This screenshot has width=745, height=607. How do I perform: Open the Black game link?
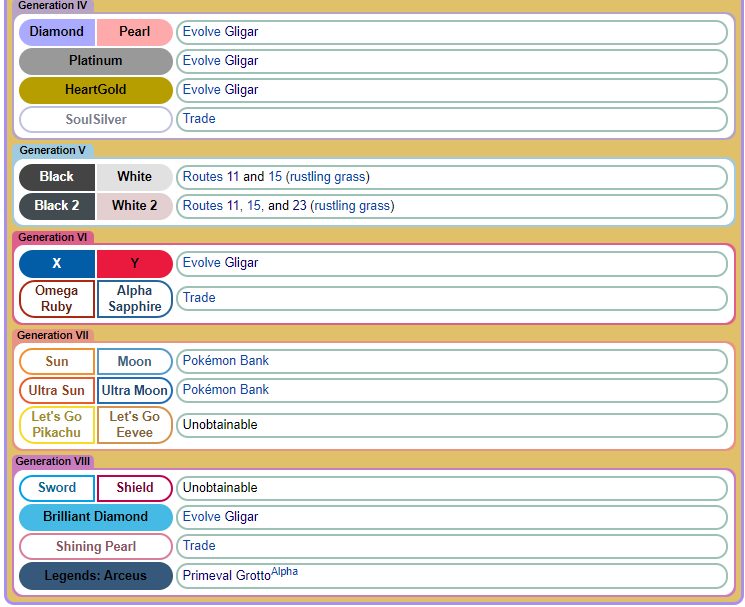coord(57,177)
